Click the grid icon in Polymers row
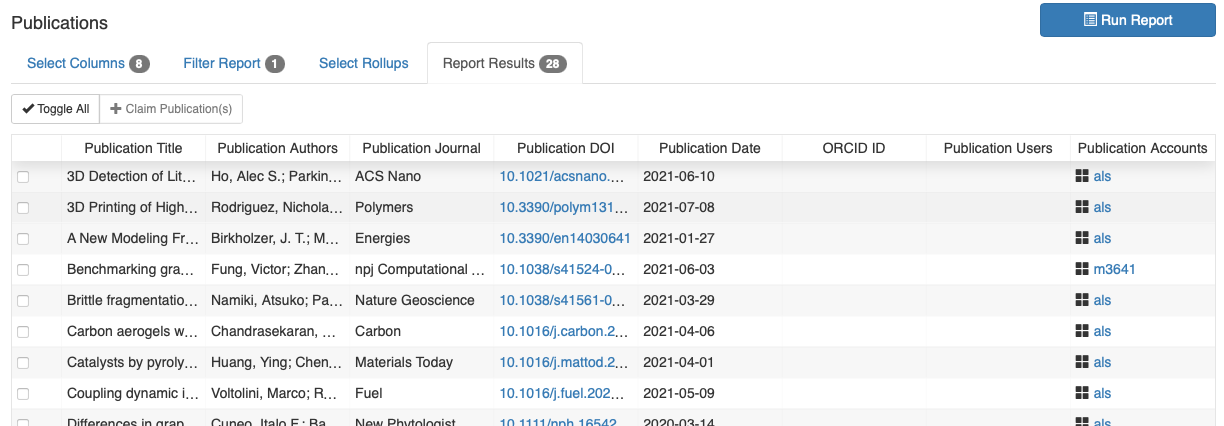This screenshot has width=1224, height=426. (x=1081, y=207)
